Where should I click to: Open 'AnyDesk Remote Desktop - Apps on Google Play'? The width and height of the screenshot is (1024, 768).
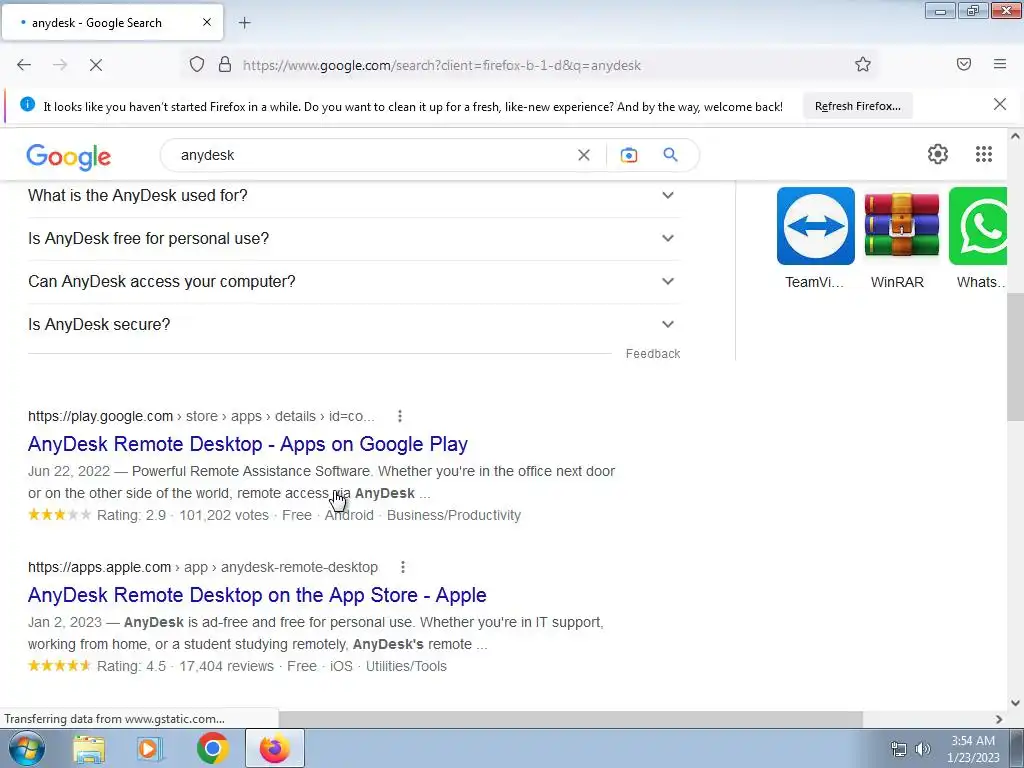[248, 444]
